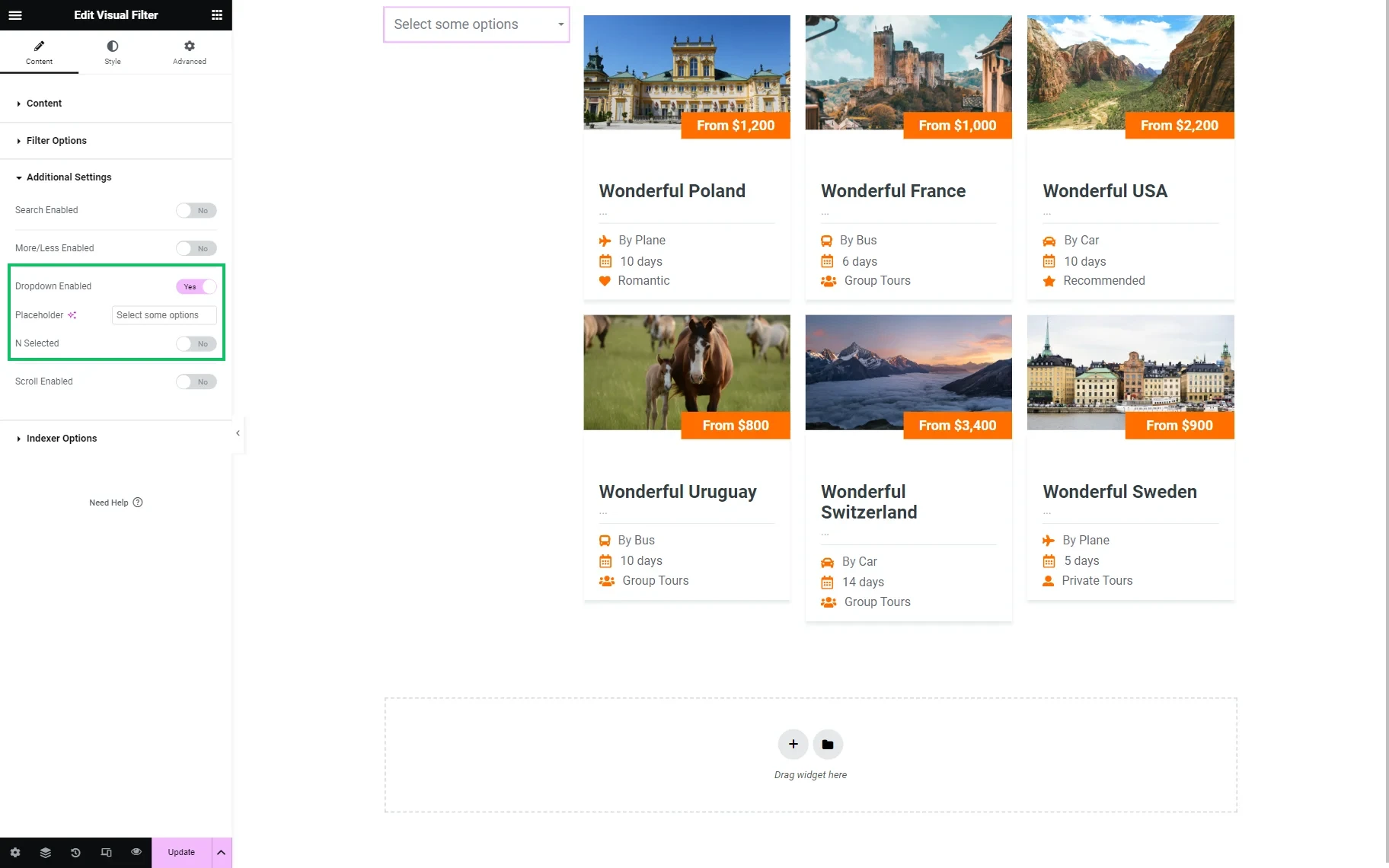The height and width of the screenshot is (868, 1389).
Task: Click the plane icon on Wonderful Sweden
Action: tap(1049, 541)
